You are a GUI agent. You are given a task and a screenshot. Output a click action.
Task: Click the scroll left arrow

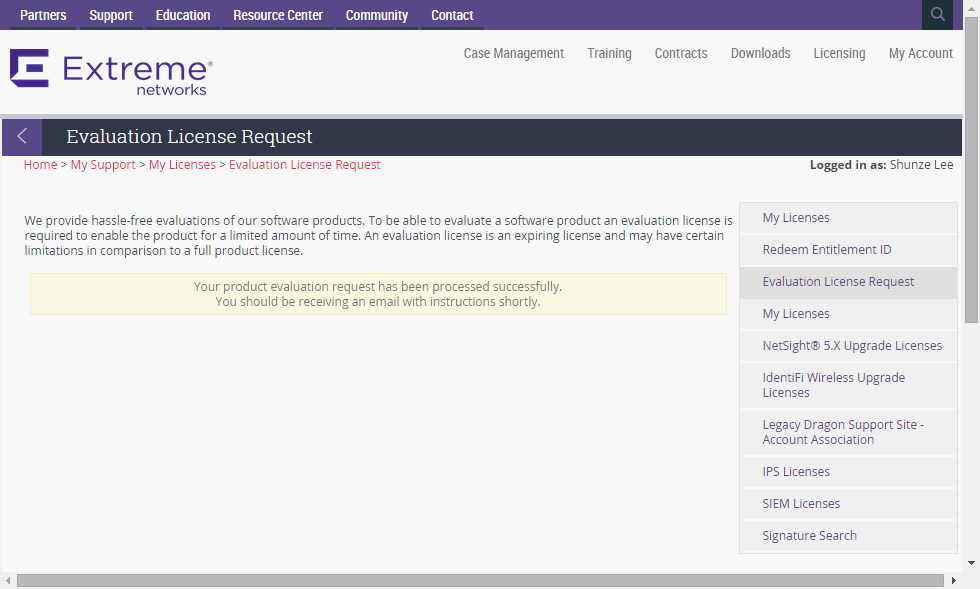tap(8, 580)
